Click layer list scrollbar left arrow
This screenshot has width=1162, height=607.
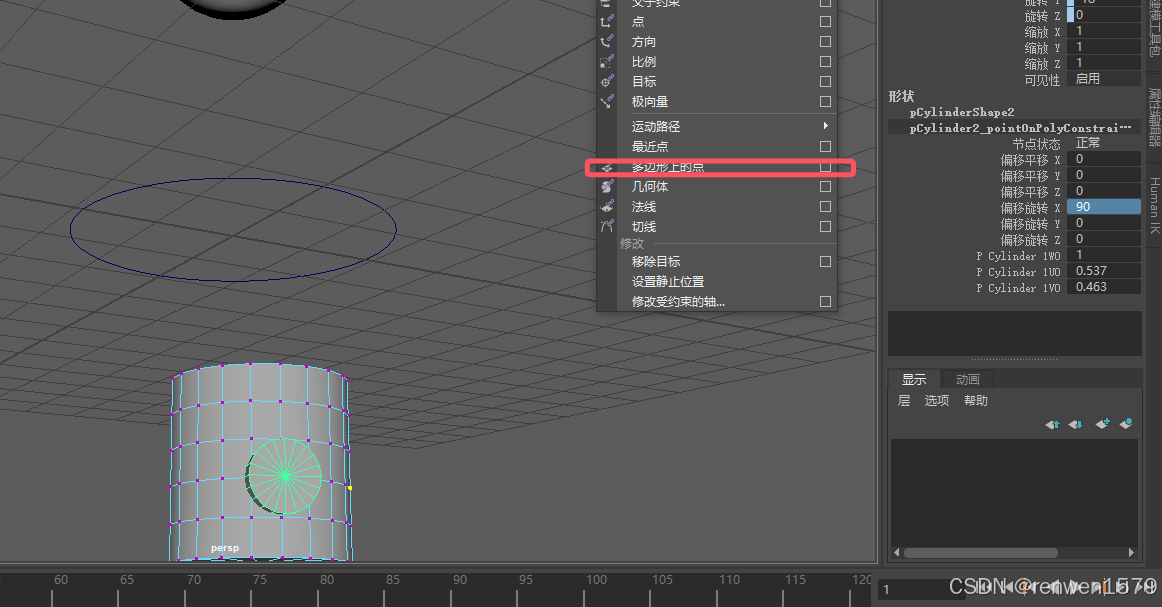(x=897, y=553)
